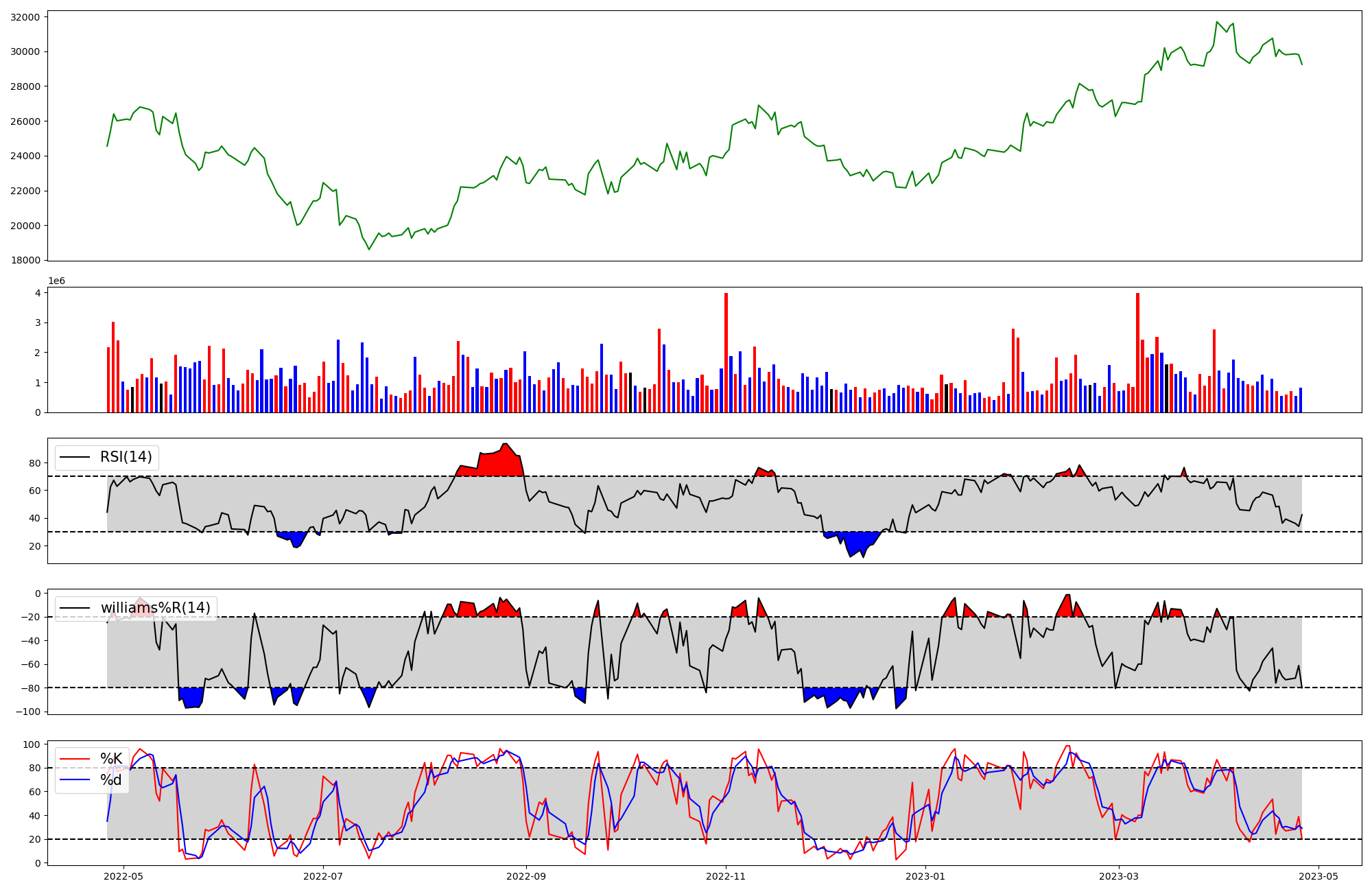
Task: Click the red %K legend entry
Action: [110, 758]
